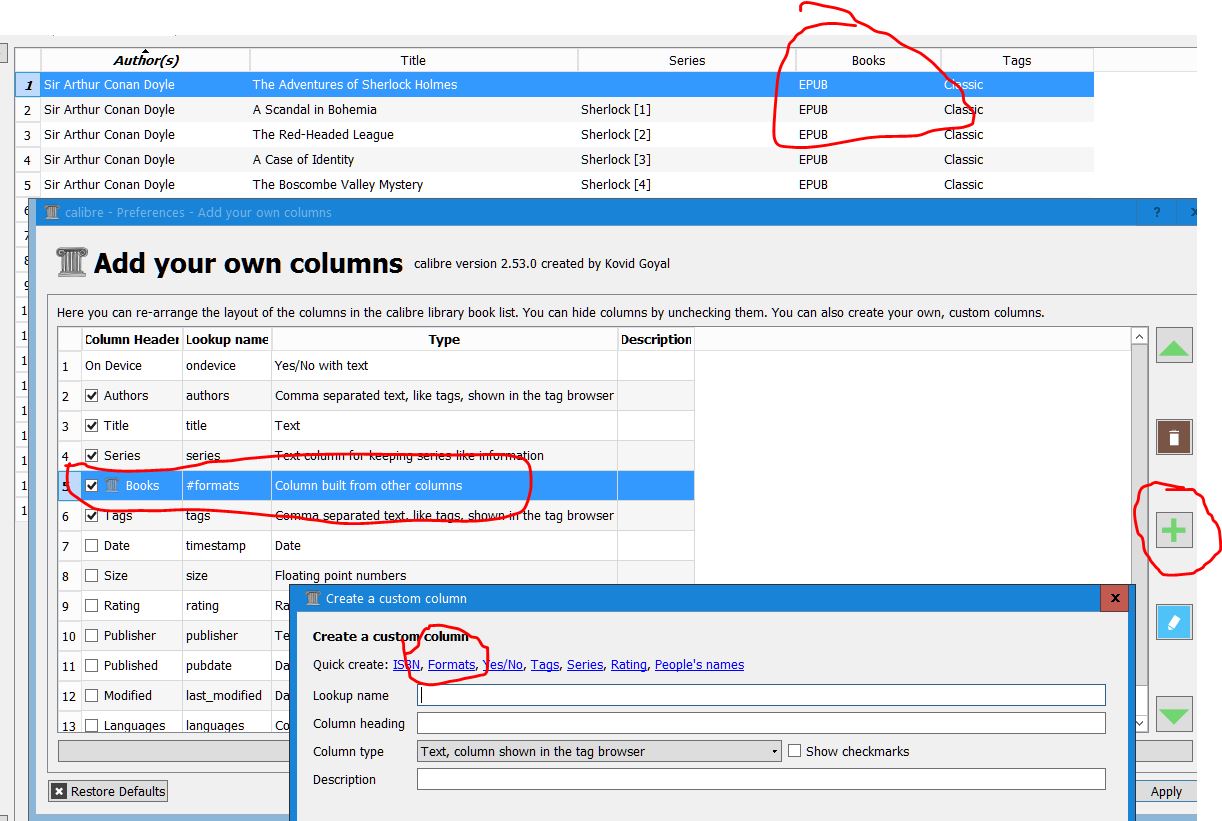Uncheck the Tags column checkbox
Viewport: 1222px width, 821px height.
point(92,516)
